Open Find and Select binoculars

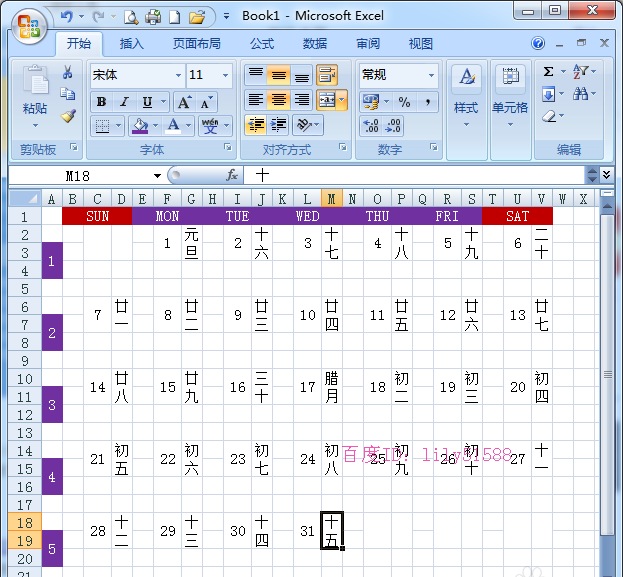[x=580, y=94]
